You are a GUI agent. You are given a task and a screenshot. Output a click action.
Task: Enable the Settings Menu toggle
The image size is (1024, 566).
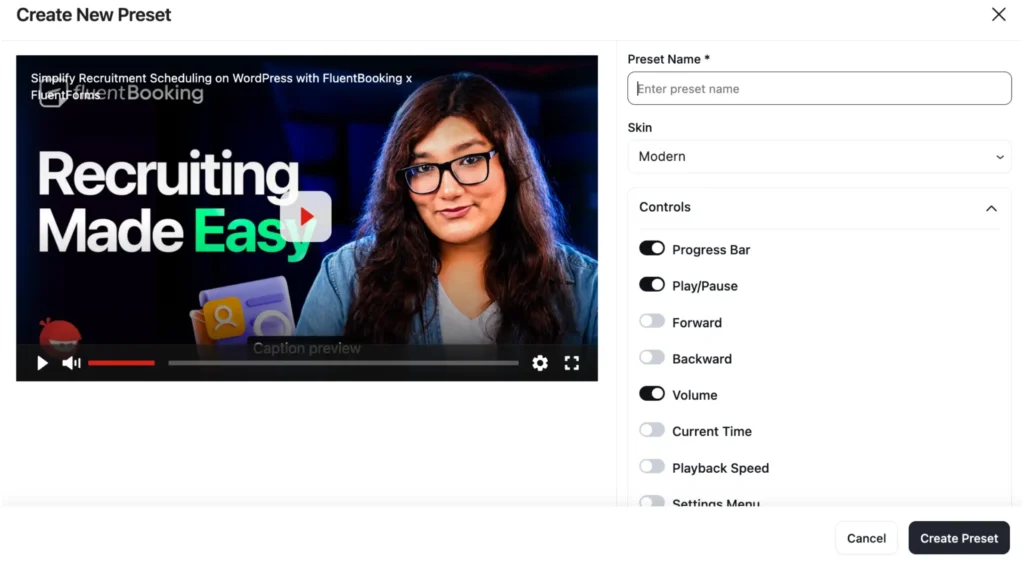point(652,501)
